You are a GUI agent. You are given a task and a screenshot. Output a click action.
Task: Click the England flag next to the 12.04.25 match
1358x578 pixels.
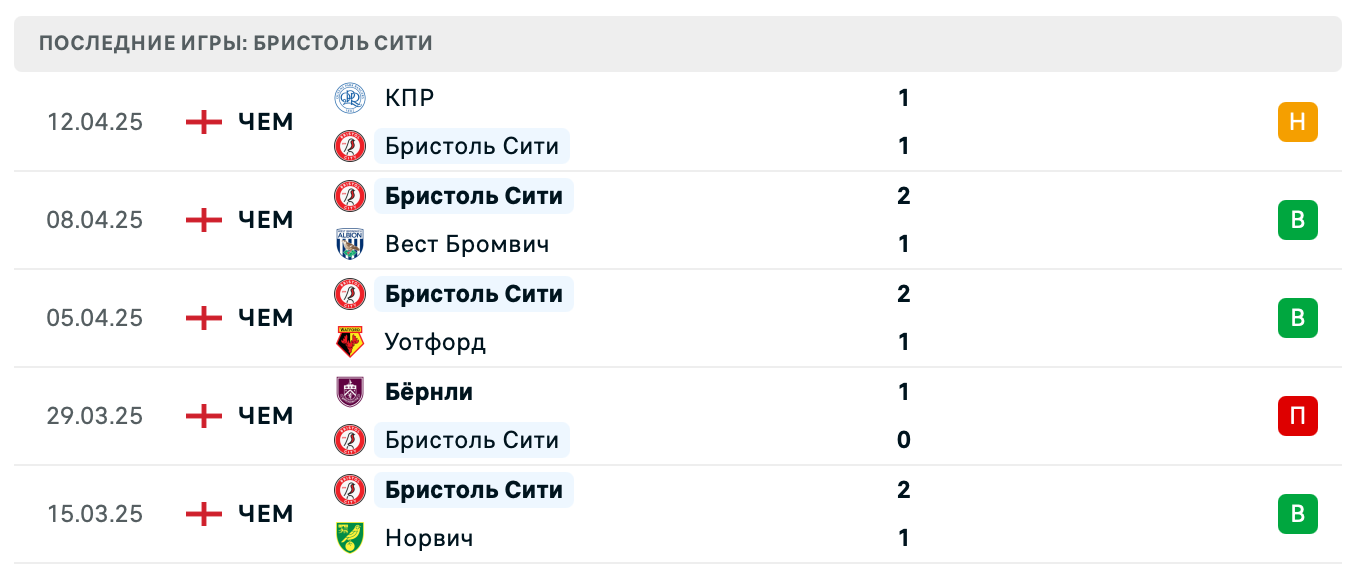pos(203,122)
